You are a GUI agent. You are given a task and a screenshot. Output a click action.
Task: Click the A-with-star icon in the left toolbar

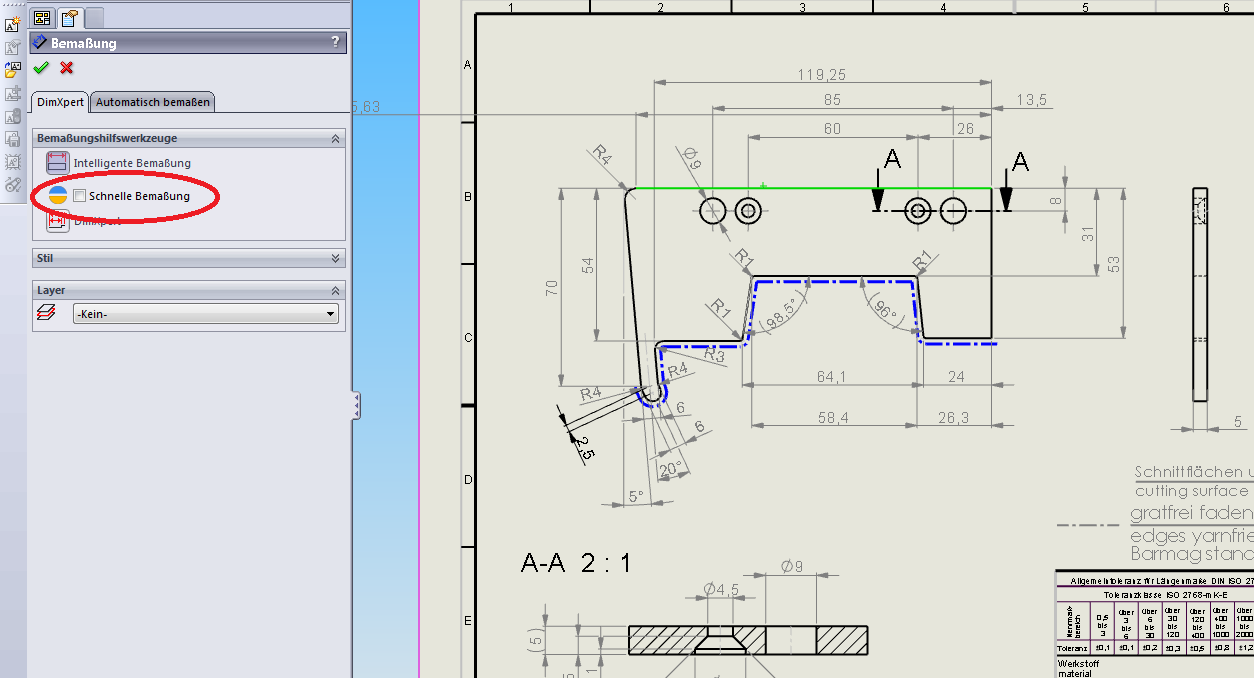click(13, 26)
